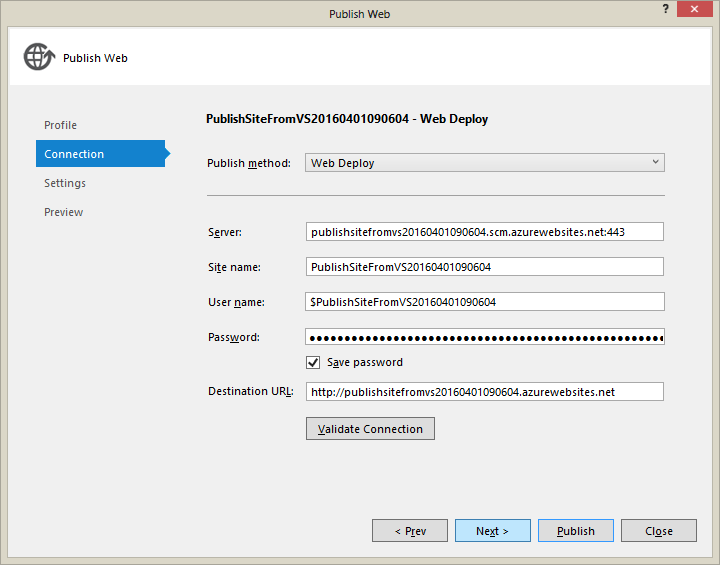
Task: Click the Password field
Action: [x=485, y=337]
